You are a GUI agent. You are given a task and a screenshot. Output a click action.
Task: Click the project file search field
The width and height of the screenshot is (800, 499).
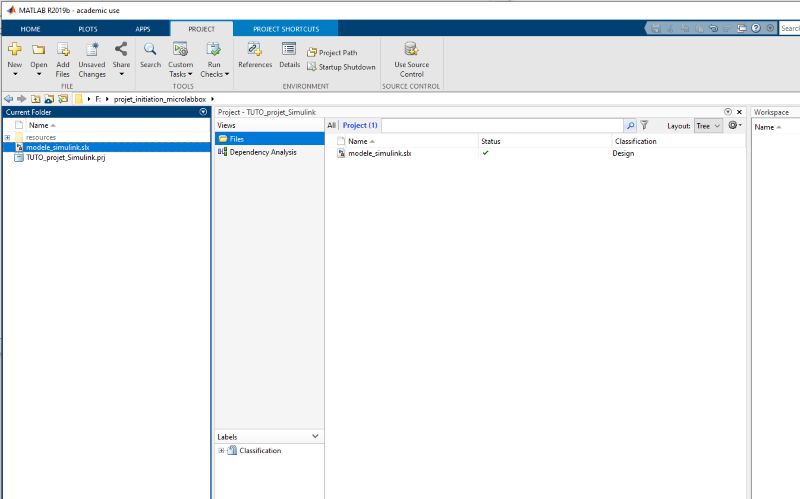pos(501,126)
